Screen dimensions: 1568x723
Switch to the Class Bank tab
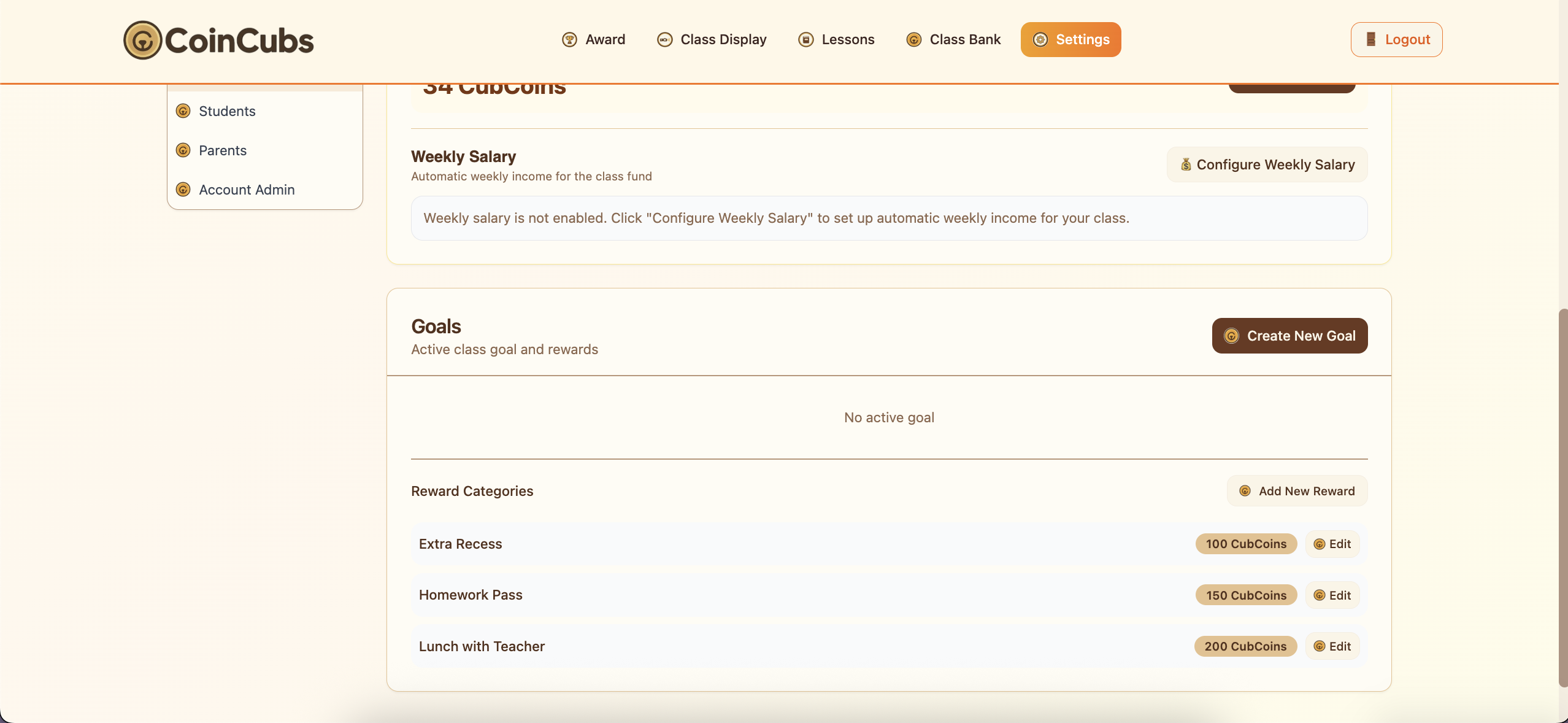coord(964,40)
